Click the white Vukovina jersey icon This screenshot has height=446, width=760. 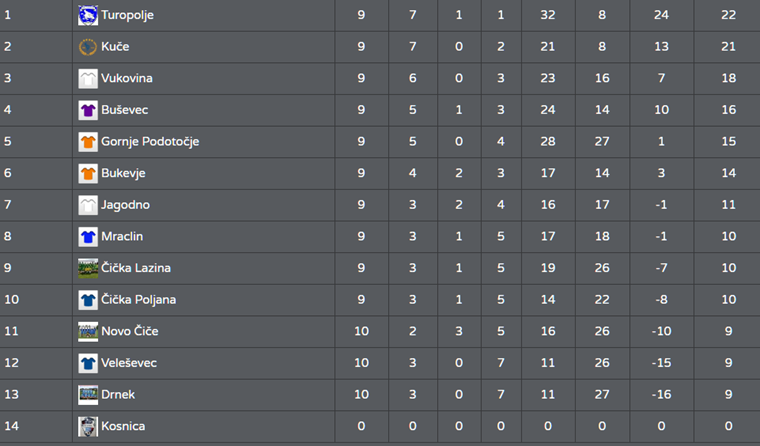[x=88, y=78]
